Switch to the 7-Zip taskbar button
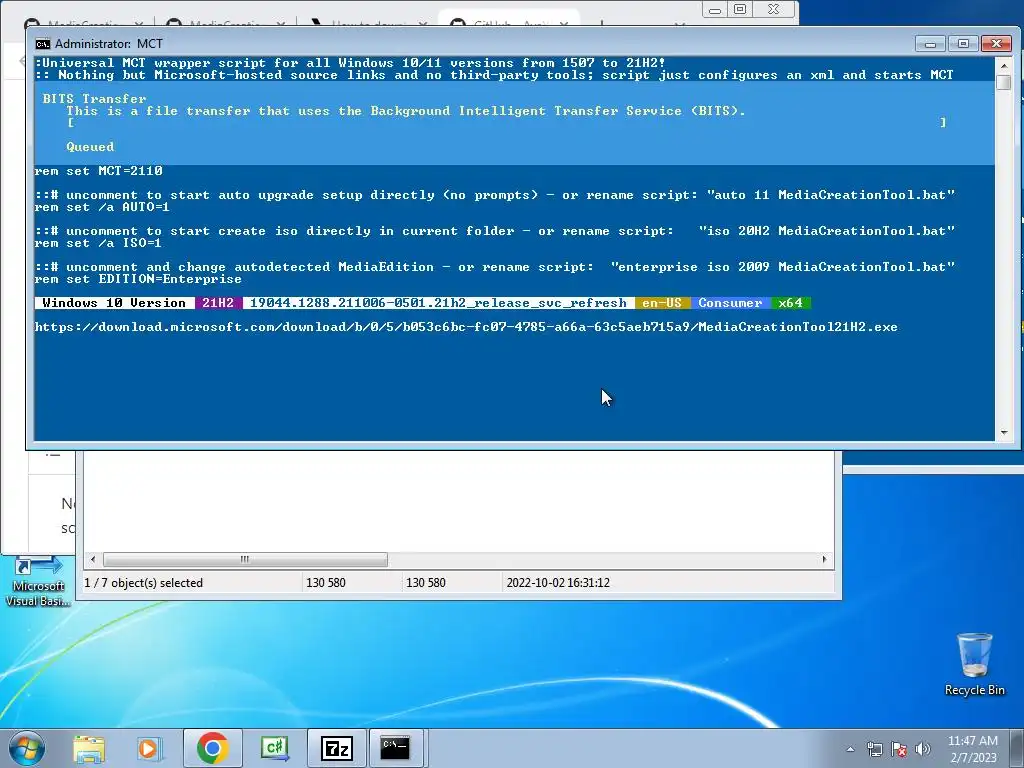 point(336,748)
